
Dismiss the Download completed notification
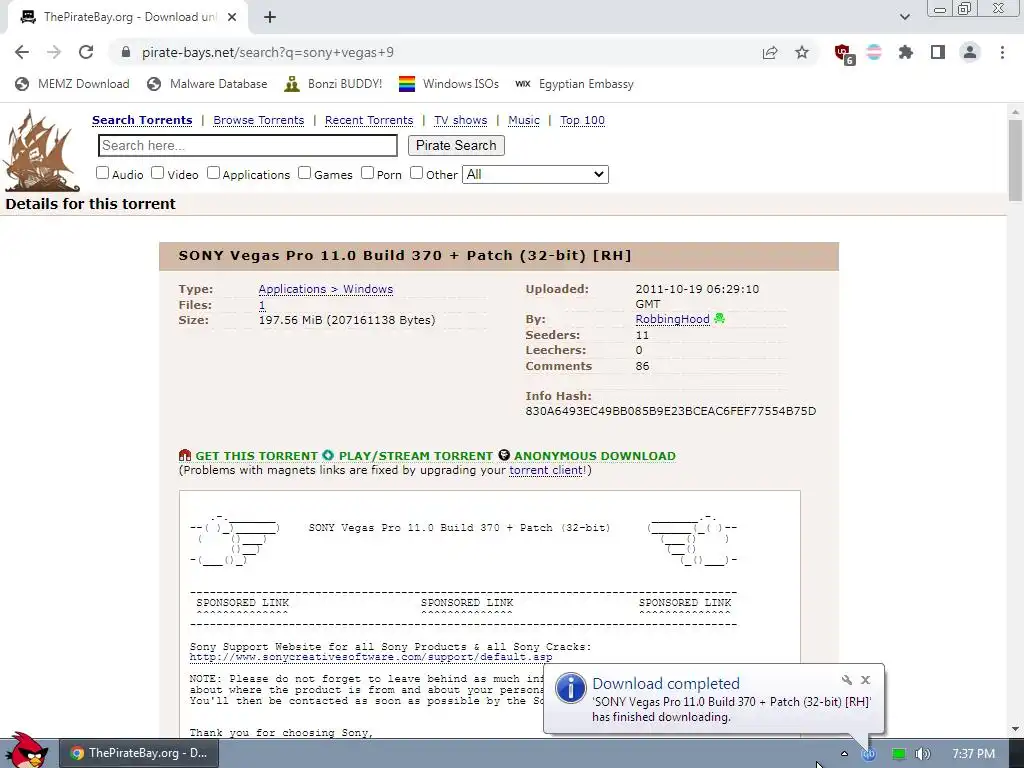pos(865,680)
